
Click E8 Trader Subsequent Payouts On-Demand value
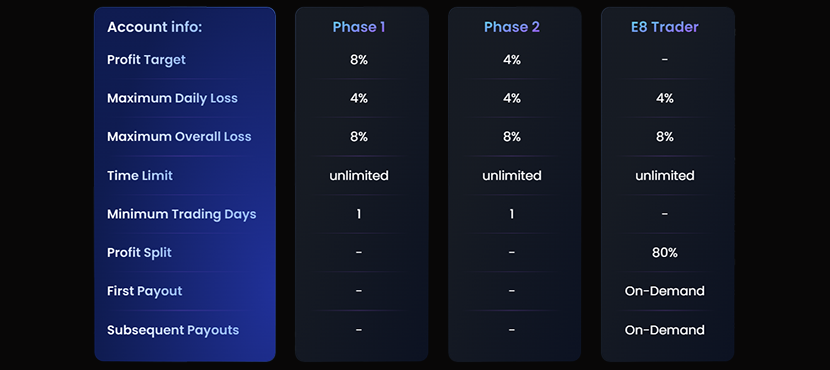point(665,330)
